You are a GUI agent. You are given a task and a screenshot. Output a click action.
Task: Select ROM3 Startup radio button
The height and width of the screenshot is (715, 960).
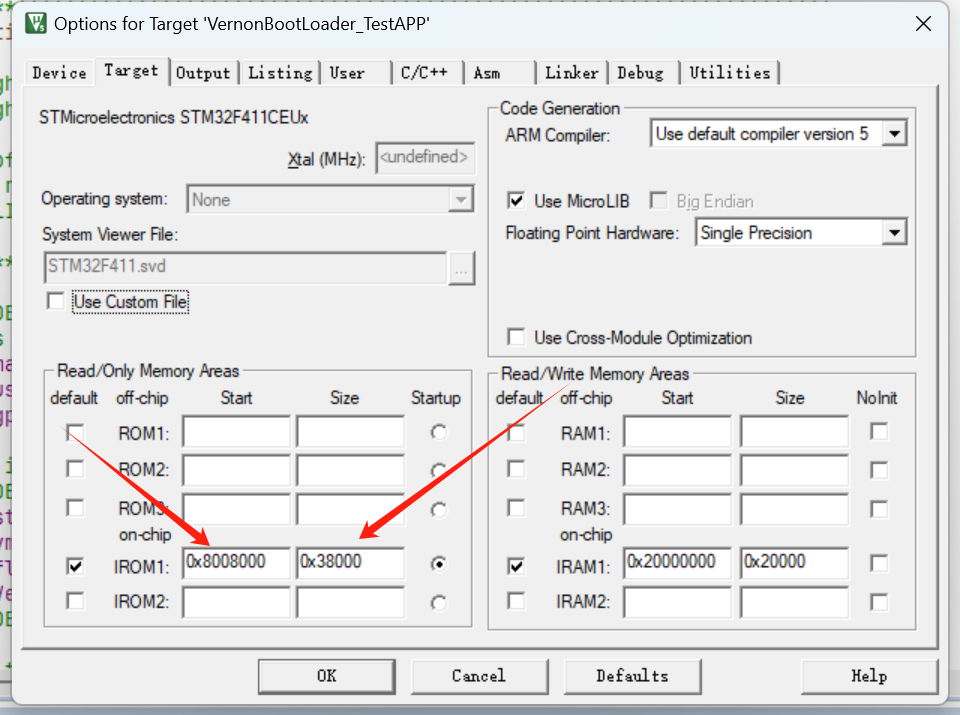click(438, 509)
